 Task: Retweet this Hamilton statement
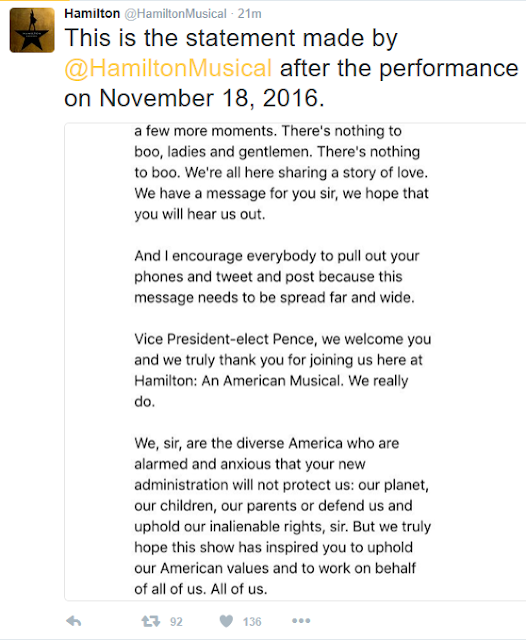(151, 621)
